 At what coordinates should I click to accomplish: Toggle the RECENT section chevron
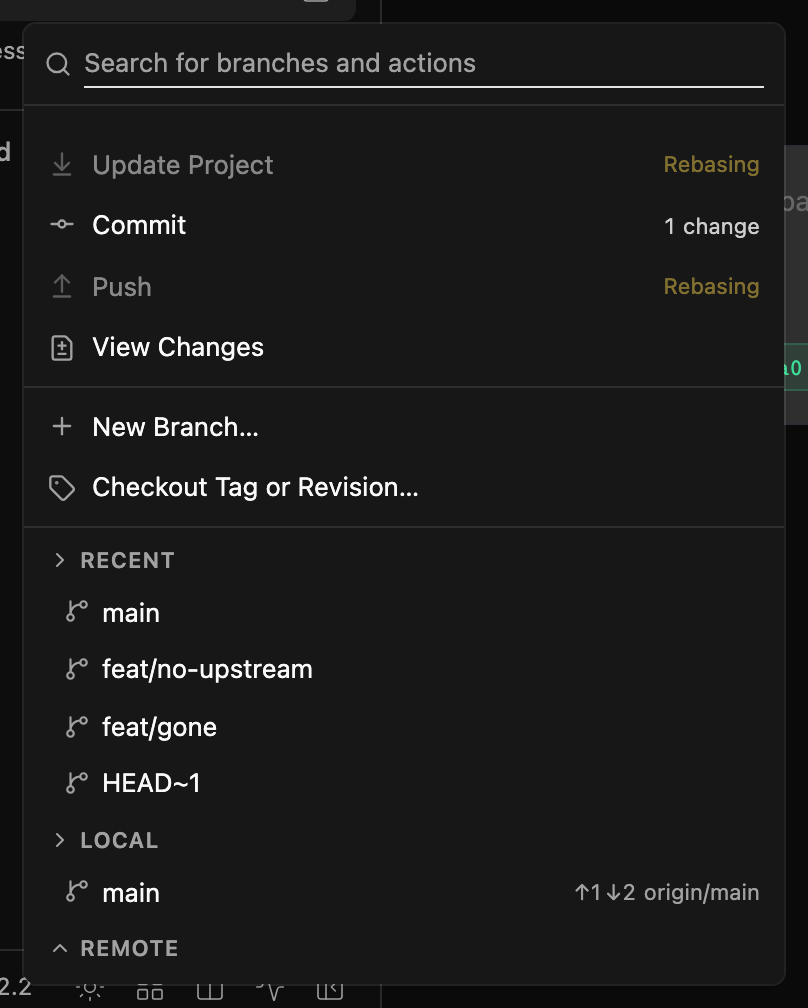[x=60, y=560]
